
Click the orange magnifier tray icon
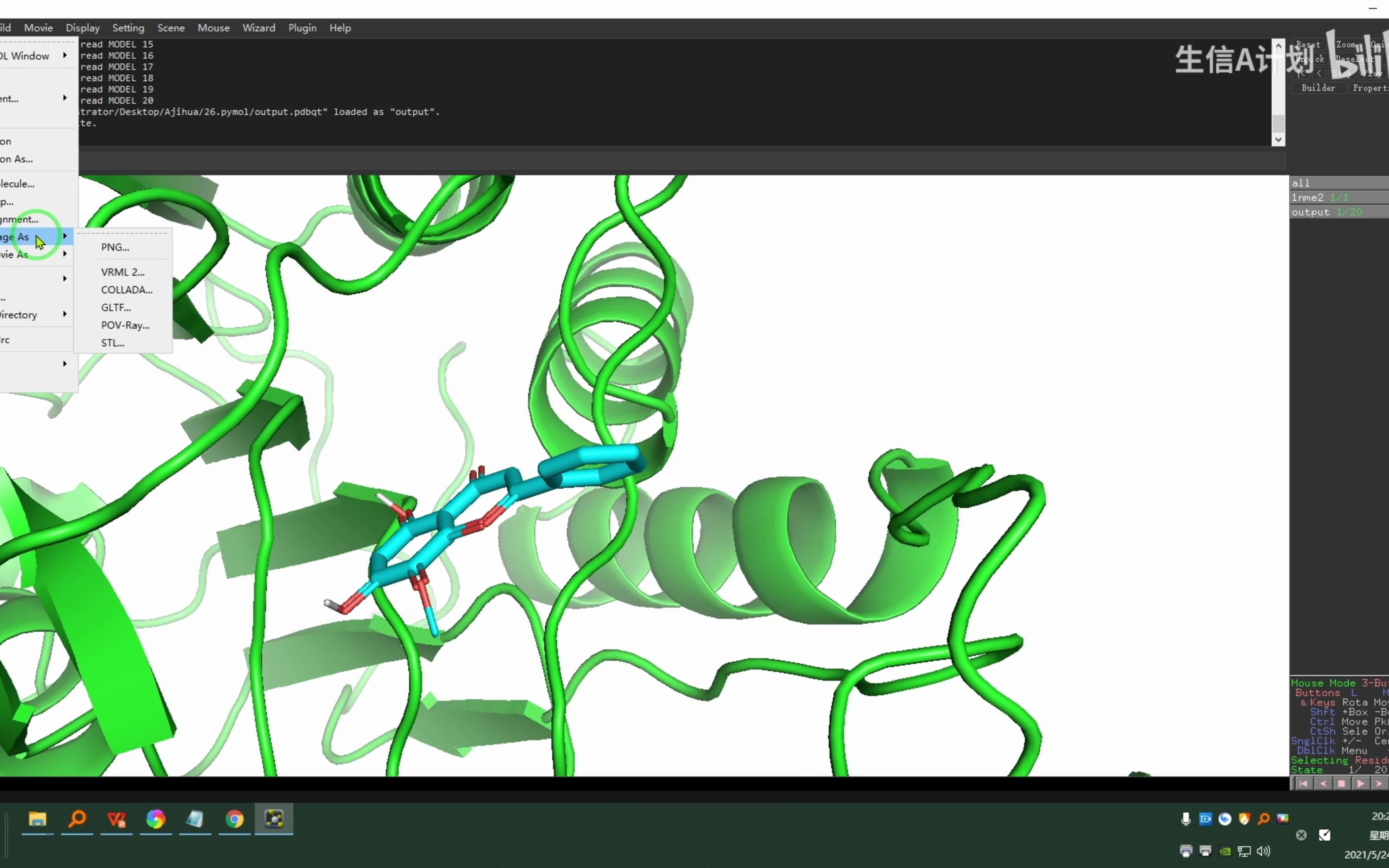tap(1264, 819)
